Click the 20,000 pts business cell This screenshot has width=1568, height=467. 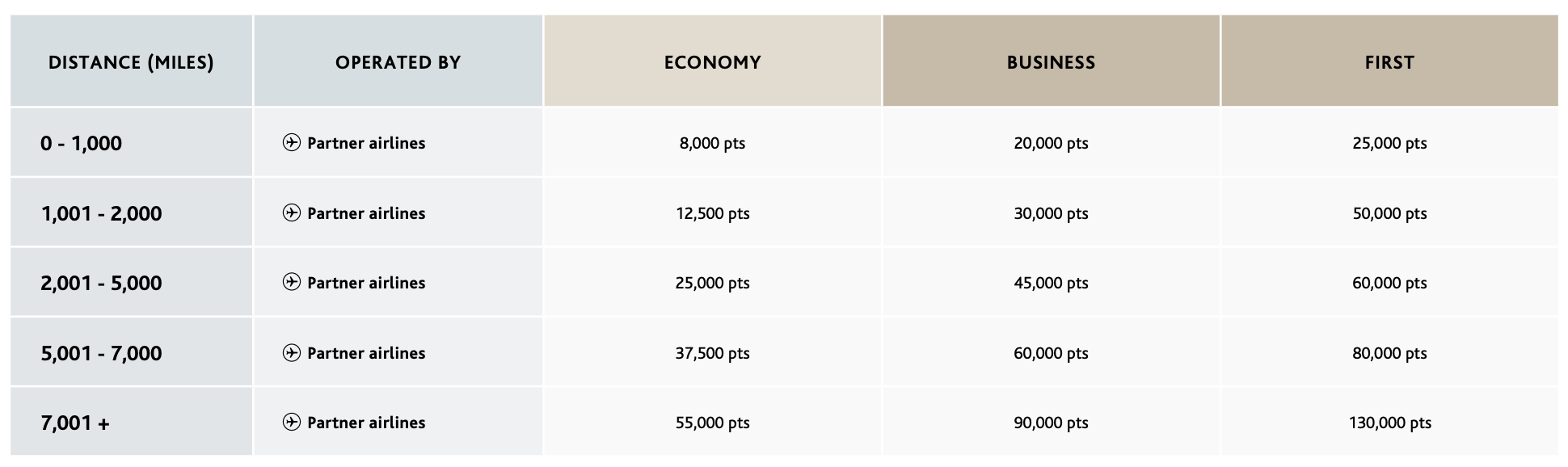coord(1051,143)
